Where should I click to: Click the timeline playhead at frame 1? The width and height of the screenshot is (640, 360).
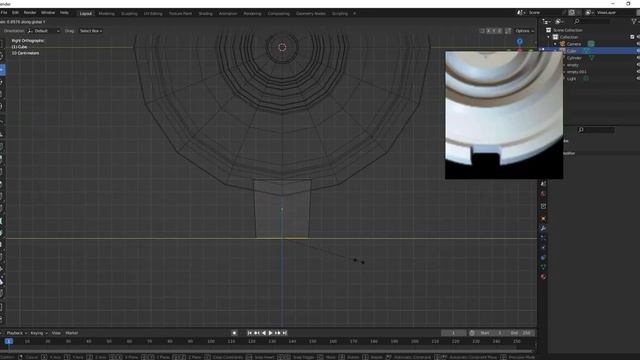[x=9, y=341]
